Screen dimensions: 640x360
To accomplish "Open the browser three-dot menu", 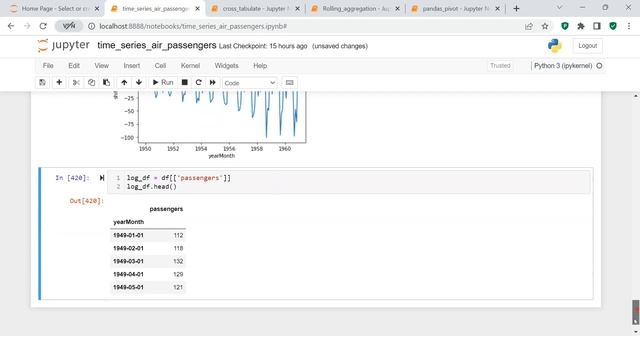I will 629,26.
